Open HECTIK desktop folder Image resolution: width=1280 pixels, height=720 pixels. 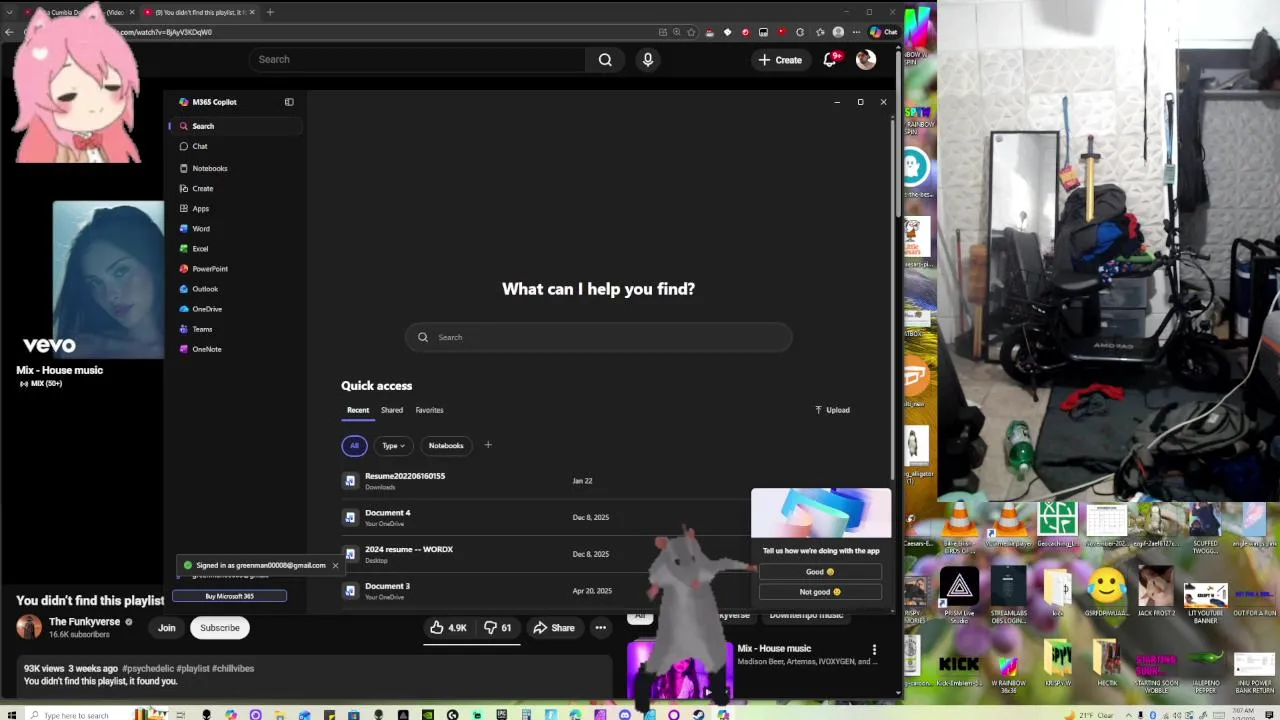pos(1106,663)
